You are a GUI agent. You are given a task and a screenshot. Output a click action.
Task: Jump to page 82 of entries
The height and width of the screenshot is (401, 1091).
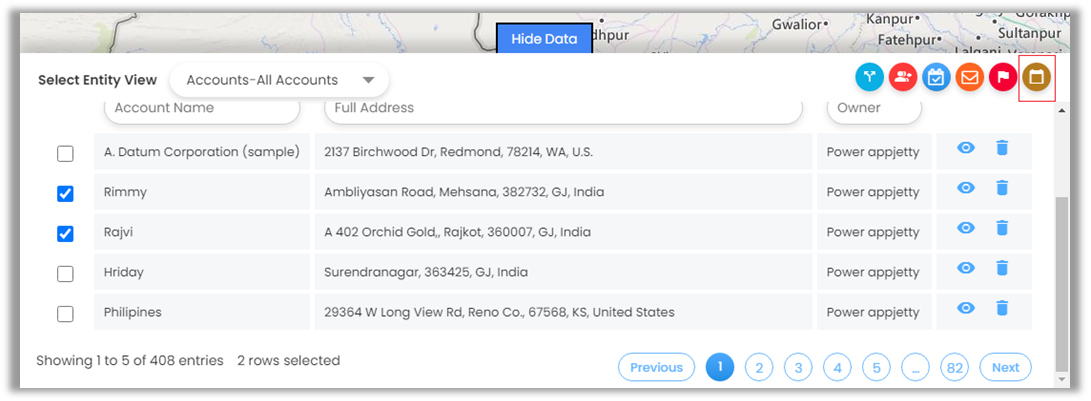955,368
